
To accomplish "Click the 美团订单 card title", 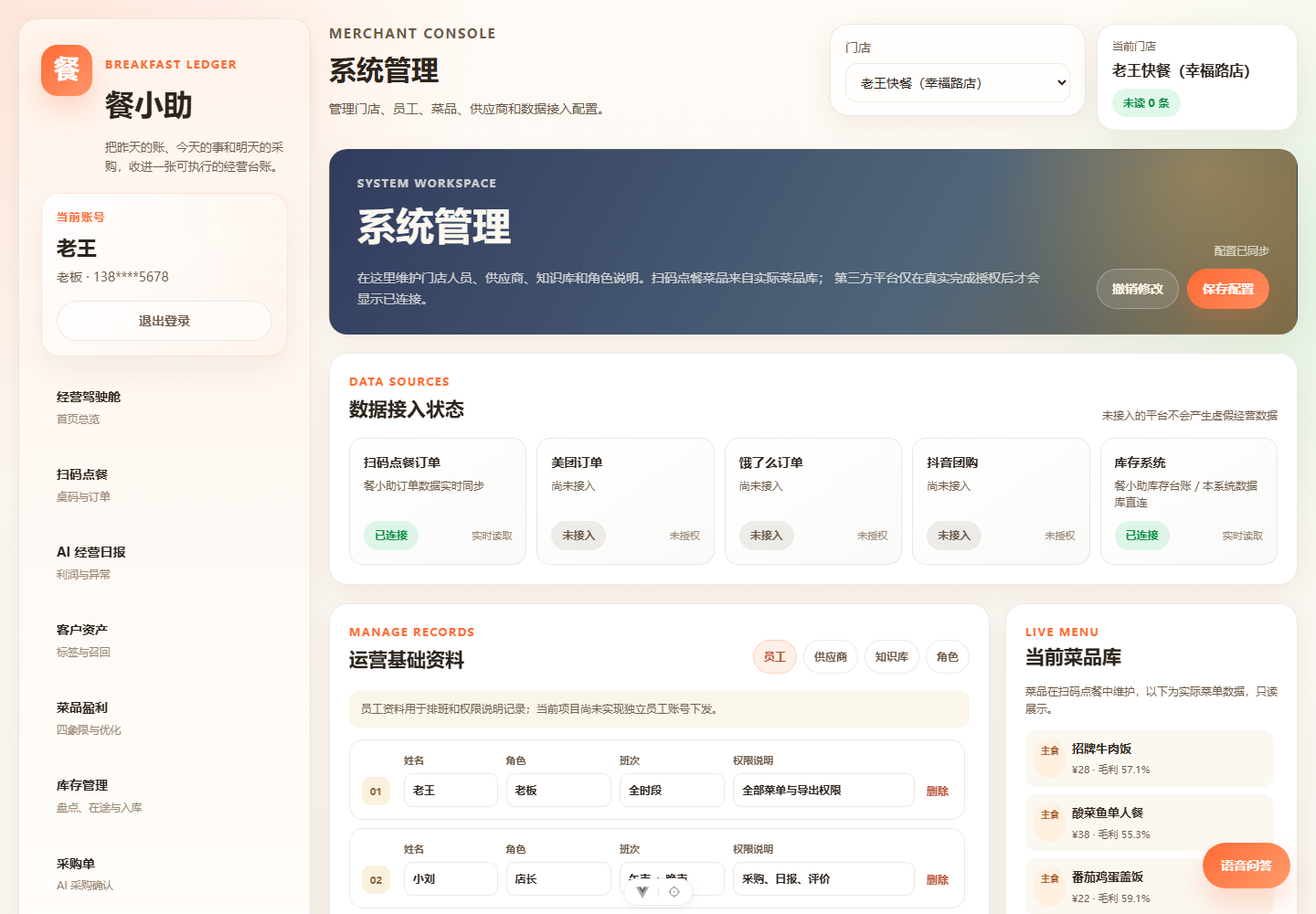I will point(577,462).
